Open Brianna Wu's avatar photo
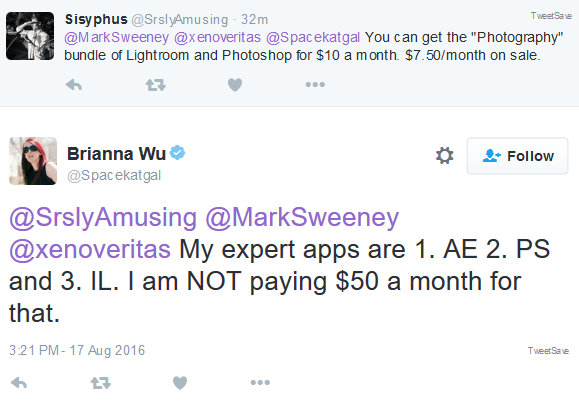Viewport: 579px width, 403px height. (33, 161)
